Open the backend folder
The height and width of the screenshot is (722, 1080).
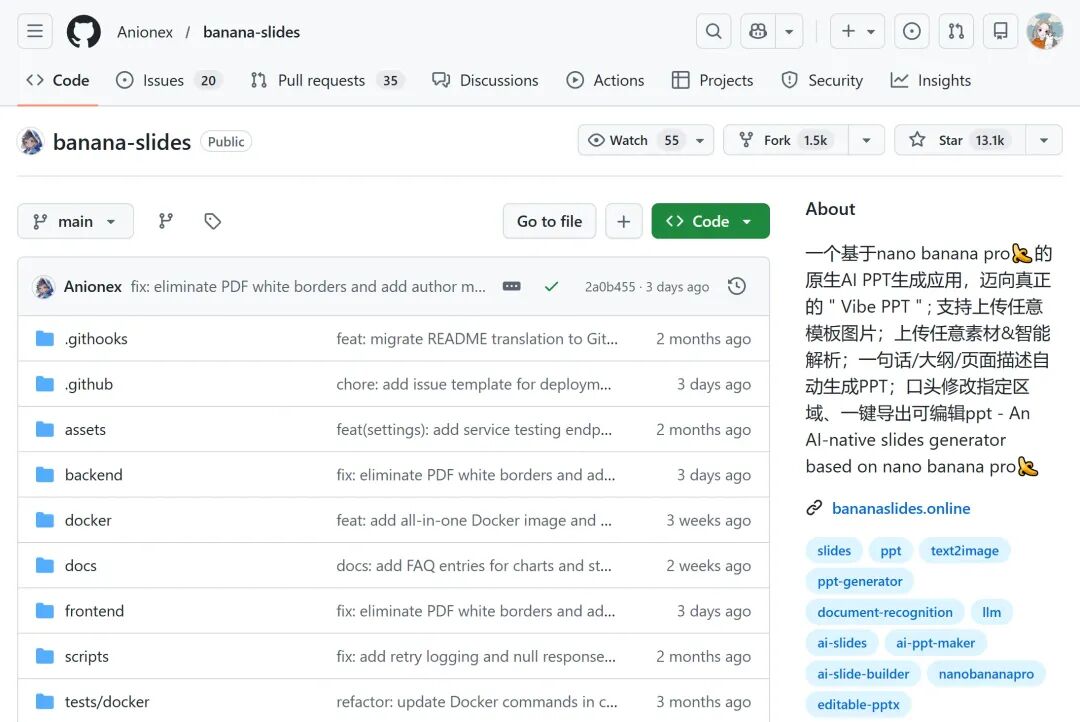click(94, 475)
